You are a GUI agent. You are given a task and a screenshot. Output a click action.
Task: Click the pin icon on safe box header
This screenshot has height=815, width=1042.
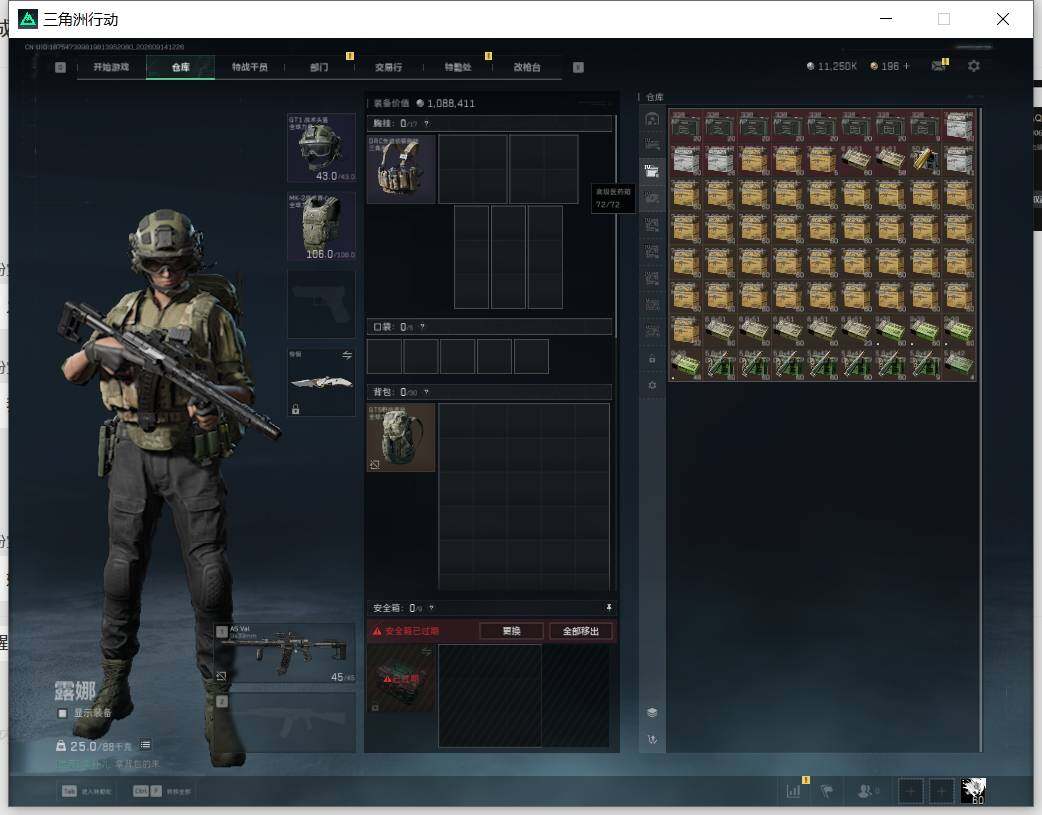click(608, 607)
